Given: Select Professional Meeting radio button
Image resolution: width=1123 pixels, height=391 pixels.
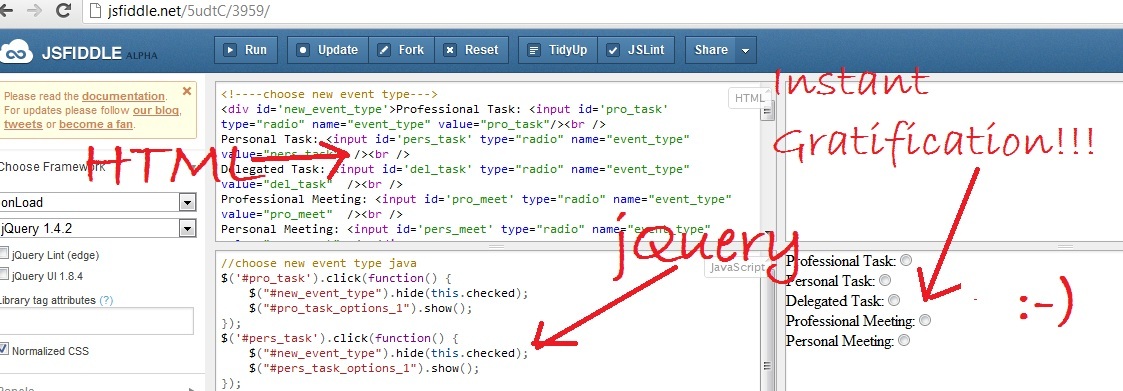Looking at the screenshot, I should point(925,320).
